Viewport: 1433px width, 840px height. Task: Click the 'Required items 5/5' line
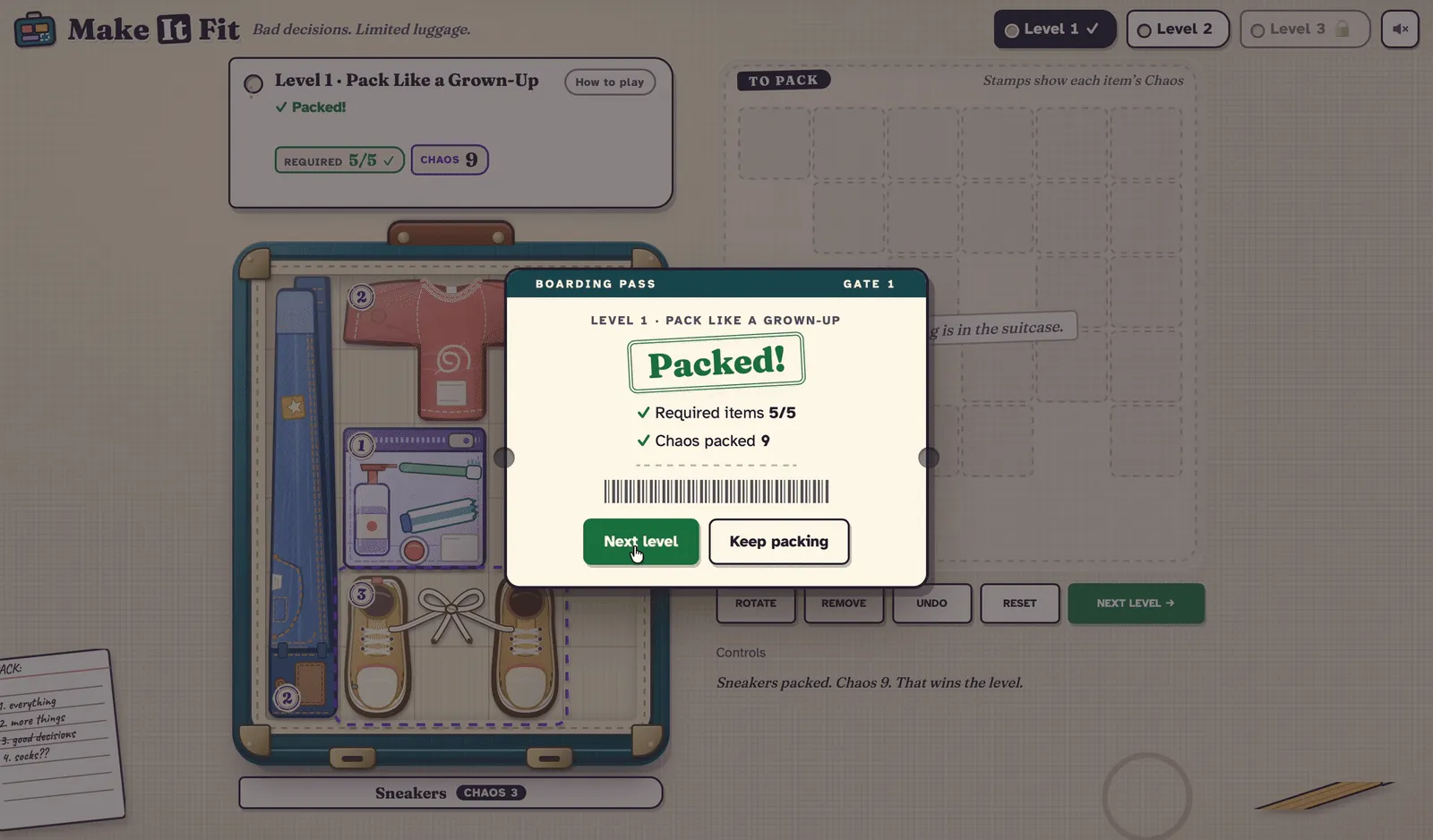click(716, 413)
